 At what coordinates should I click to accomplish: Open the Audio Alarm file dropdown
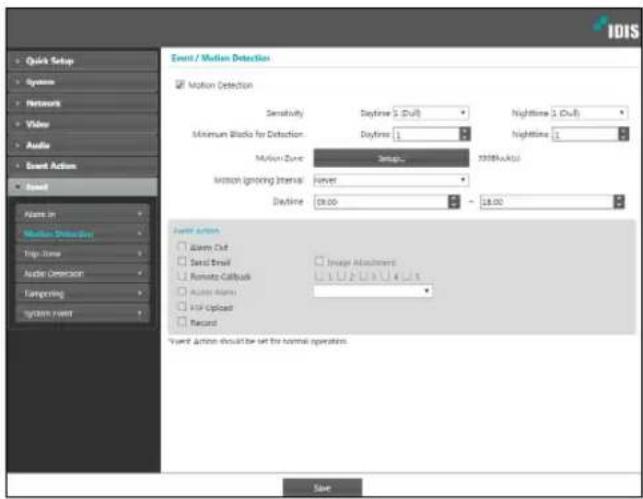tap(373, 291)
